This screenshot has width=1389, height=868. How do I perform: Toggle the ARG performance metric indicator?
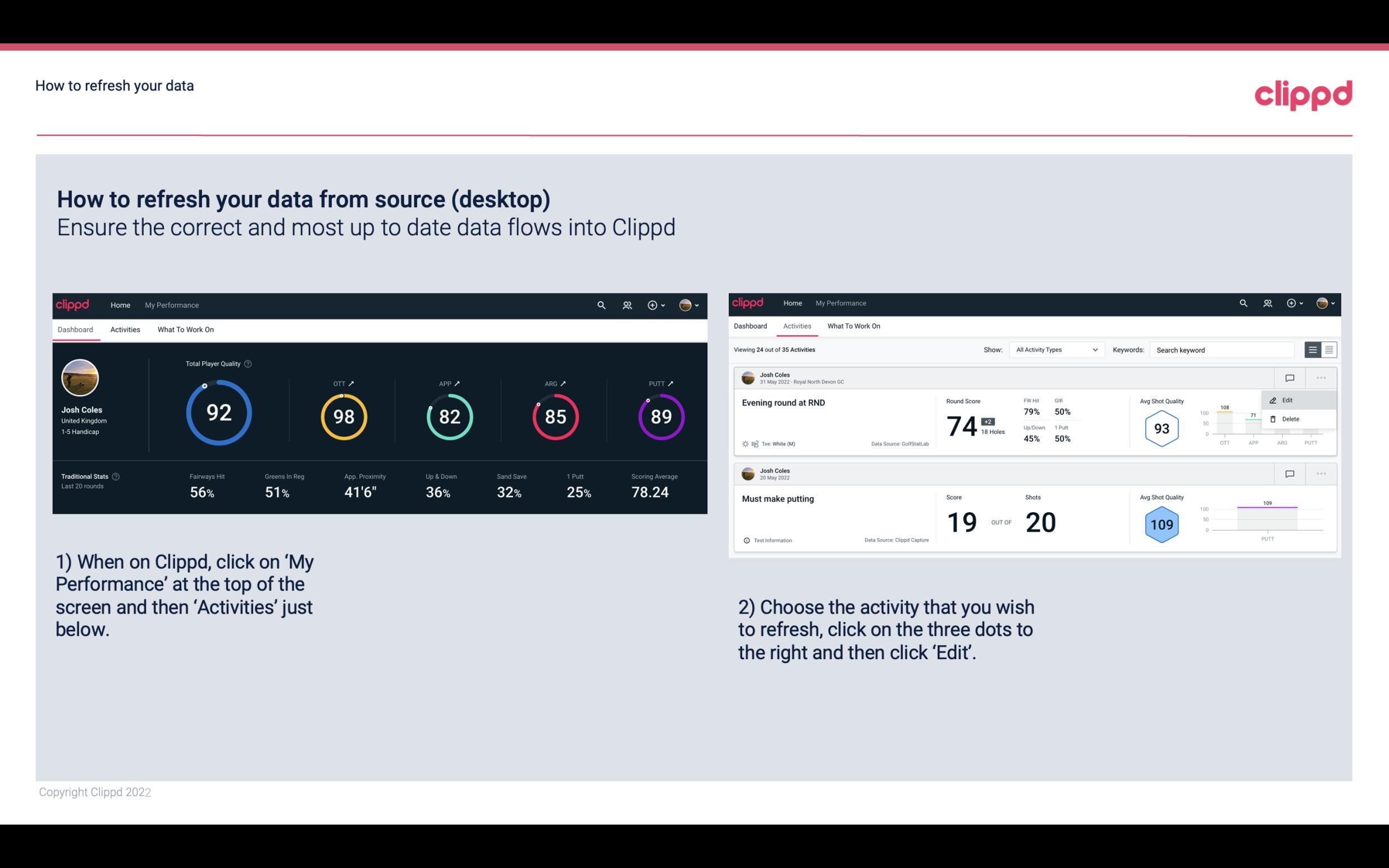(x=564, y=383)
